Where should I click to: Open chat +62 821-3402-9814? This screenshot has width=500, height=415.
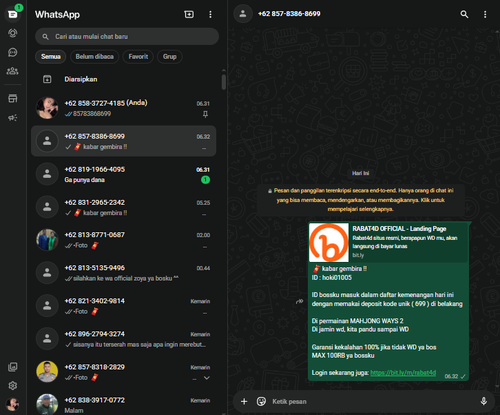(x=124, y=306)
